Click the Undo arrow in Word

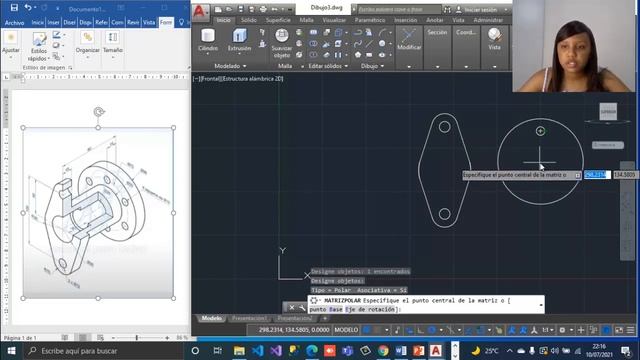(27, 7)
